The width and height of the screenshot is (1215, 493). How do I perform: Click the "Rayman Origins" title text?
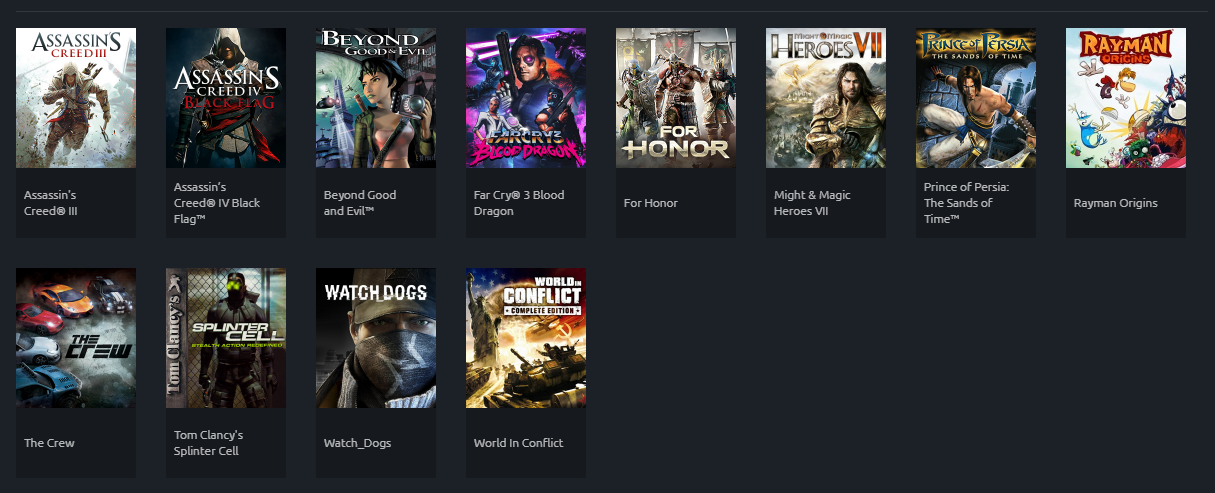click(x=1116, y=203)
